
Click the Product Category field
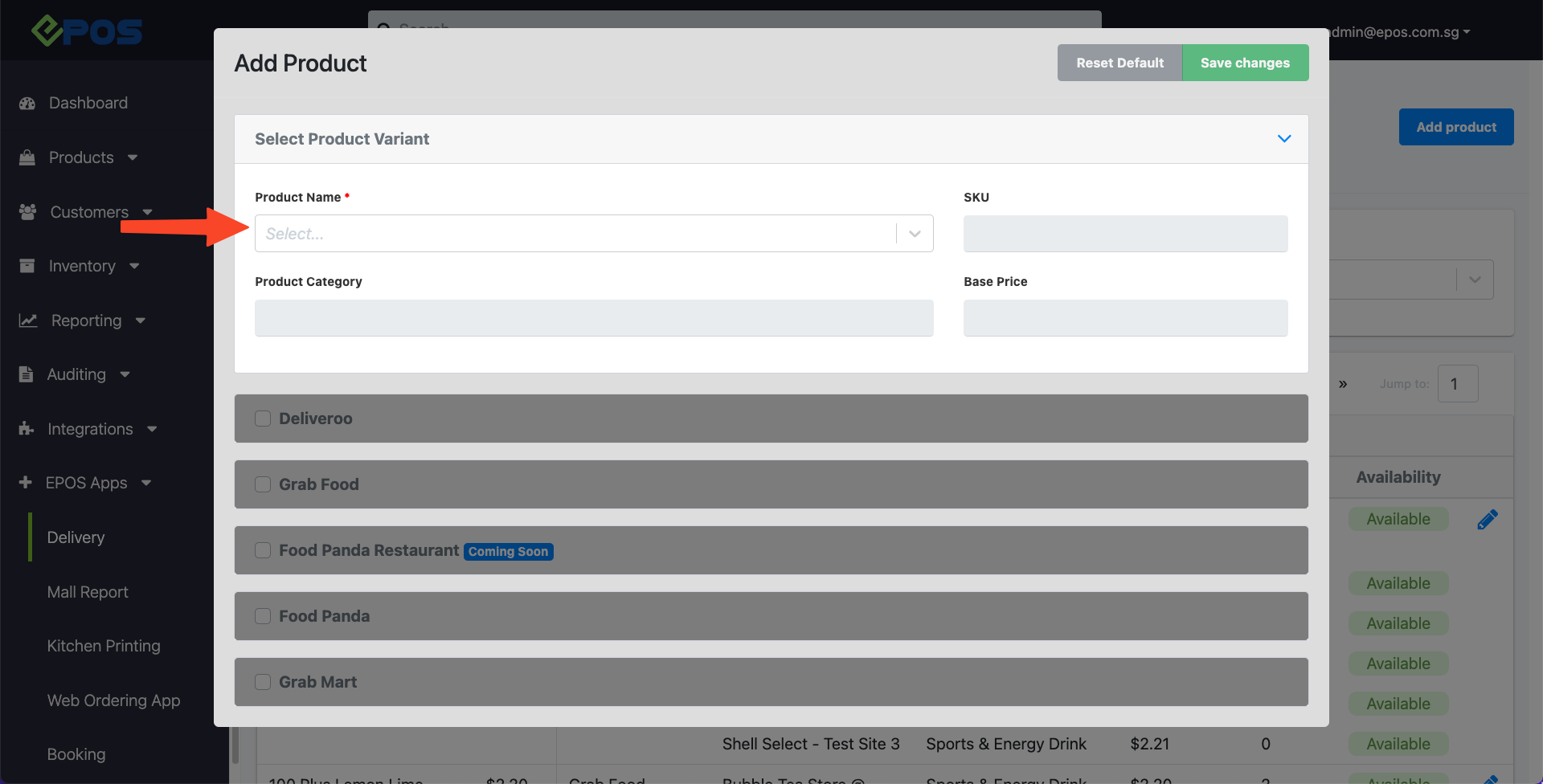(x=594, y=318)
